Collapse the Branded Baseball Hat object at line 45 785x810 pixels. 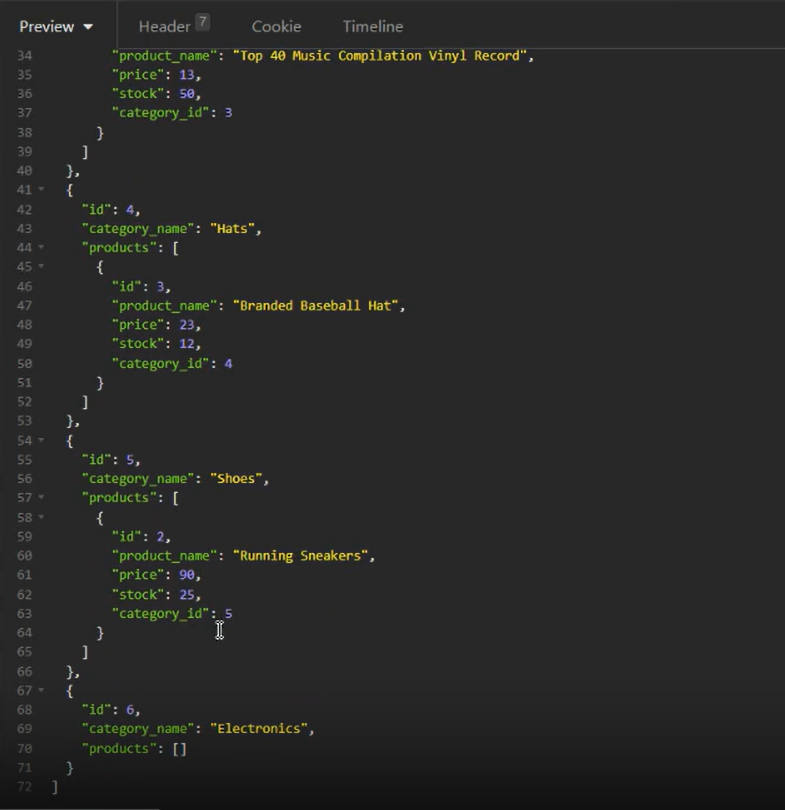point(41,267)
